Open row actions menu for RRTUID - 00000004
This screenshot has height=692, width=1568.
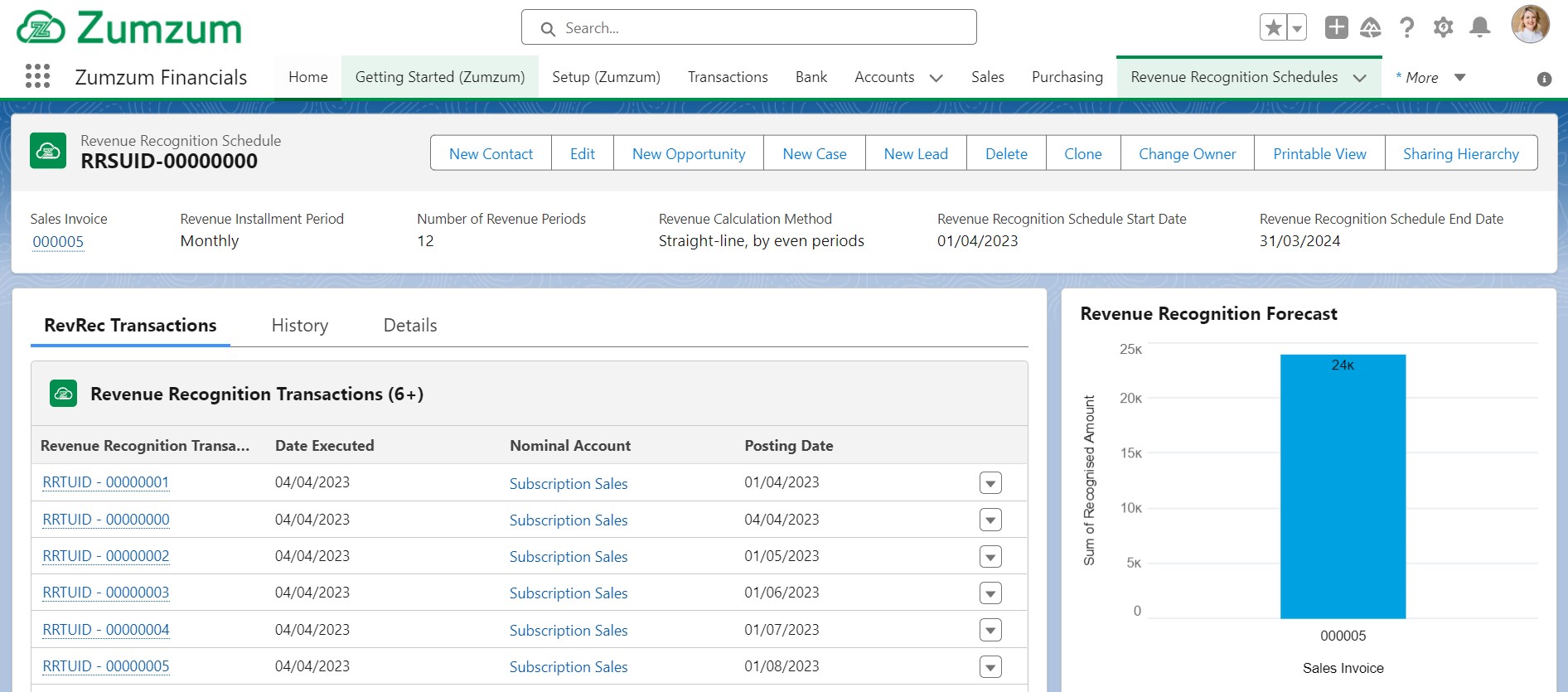point(990,630)
